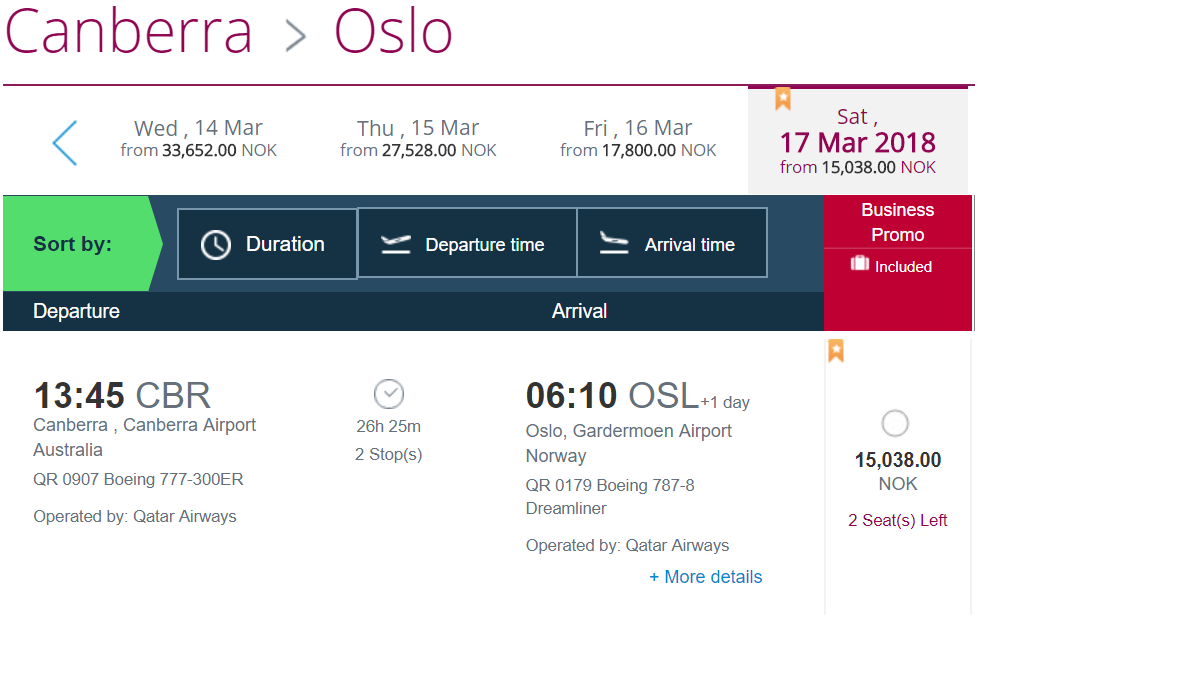
Task: Click the baggage icon next to Included
Action: [860, 264]
